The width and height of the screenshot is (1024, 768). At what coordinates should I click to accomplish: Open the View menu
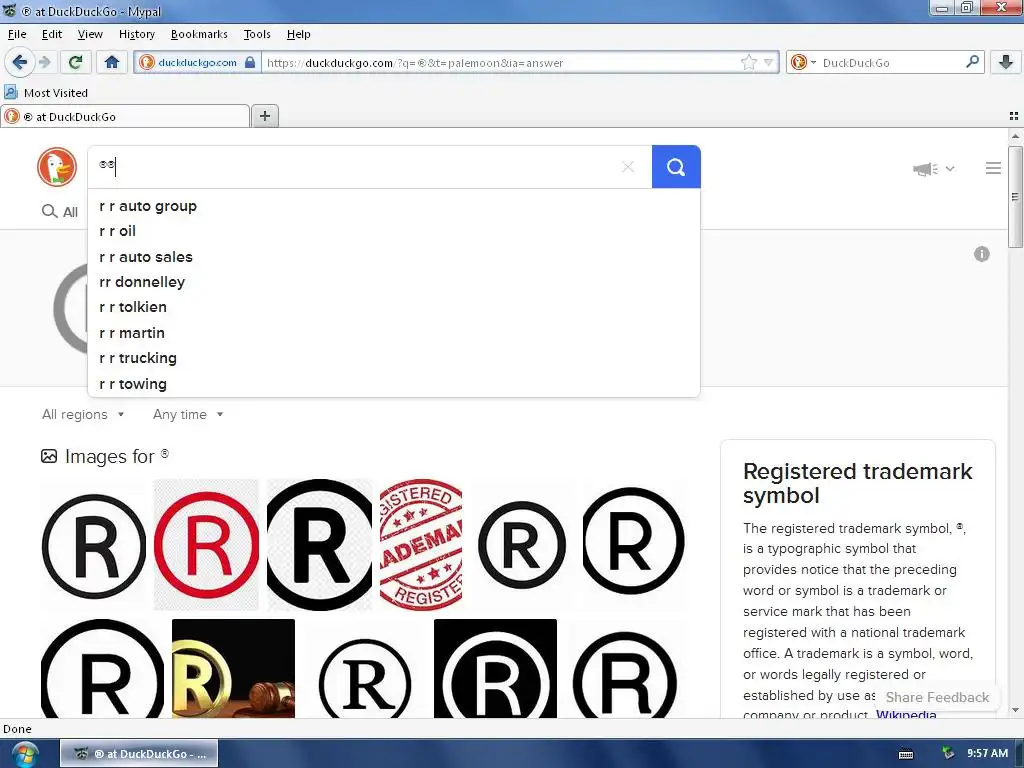(89, 34)
